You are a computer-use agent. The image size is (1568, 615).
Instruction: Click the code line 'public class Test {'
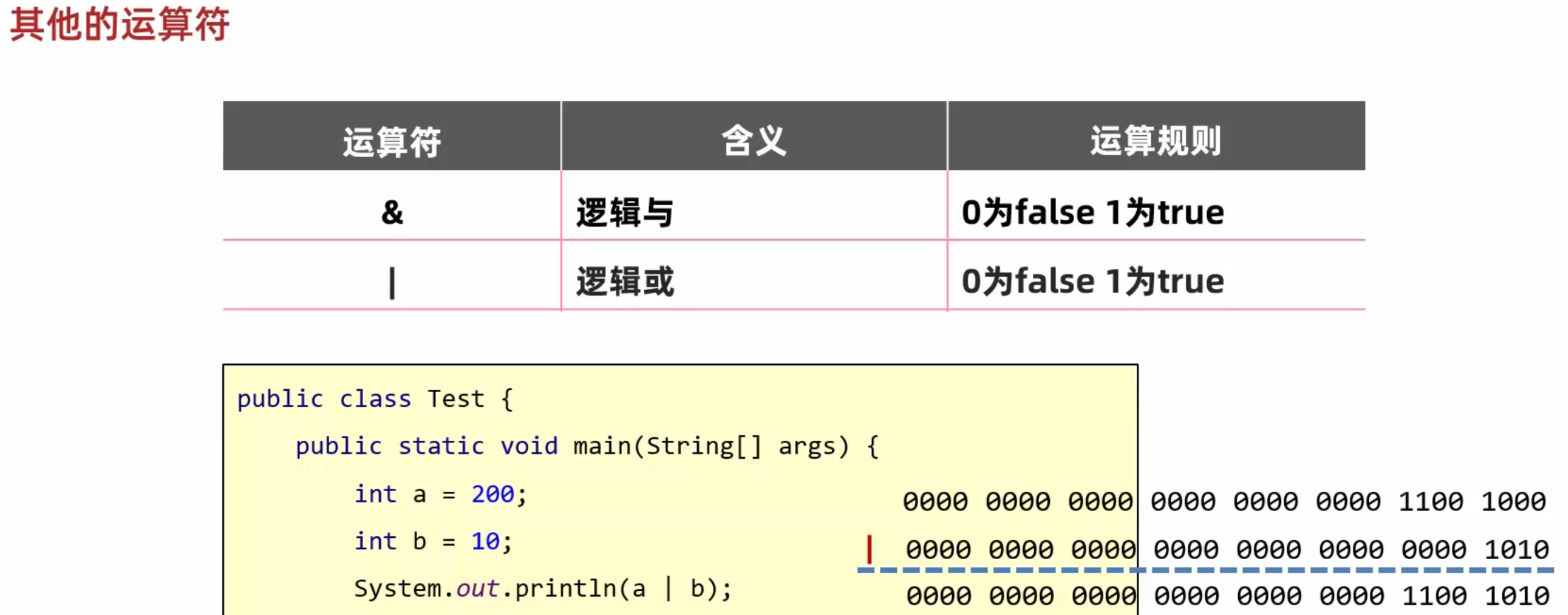tap(374, 399)
